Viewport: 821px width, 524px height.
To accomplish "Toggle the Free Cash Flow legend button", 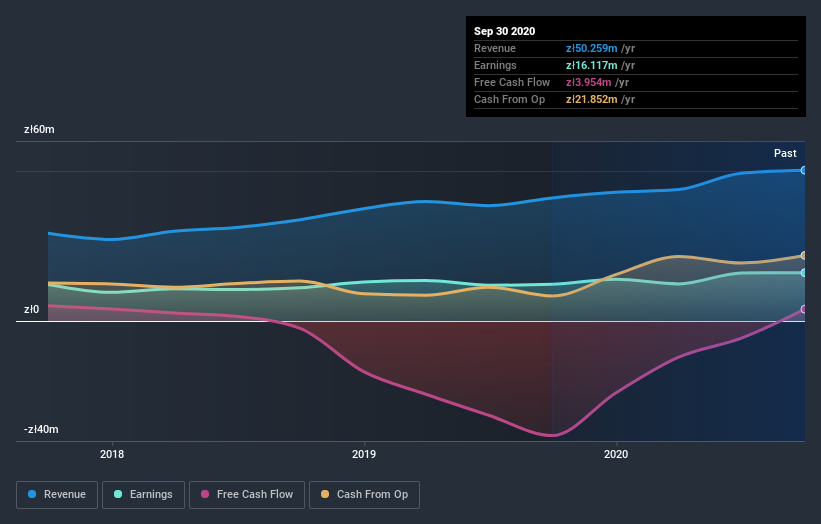I will [x=247, y=495].
